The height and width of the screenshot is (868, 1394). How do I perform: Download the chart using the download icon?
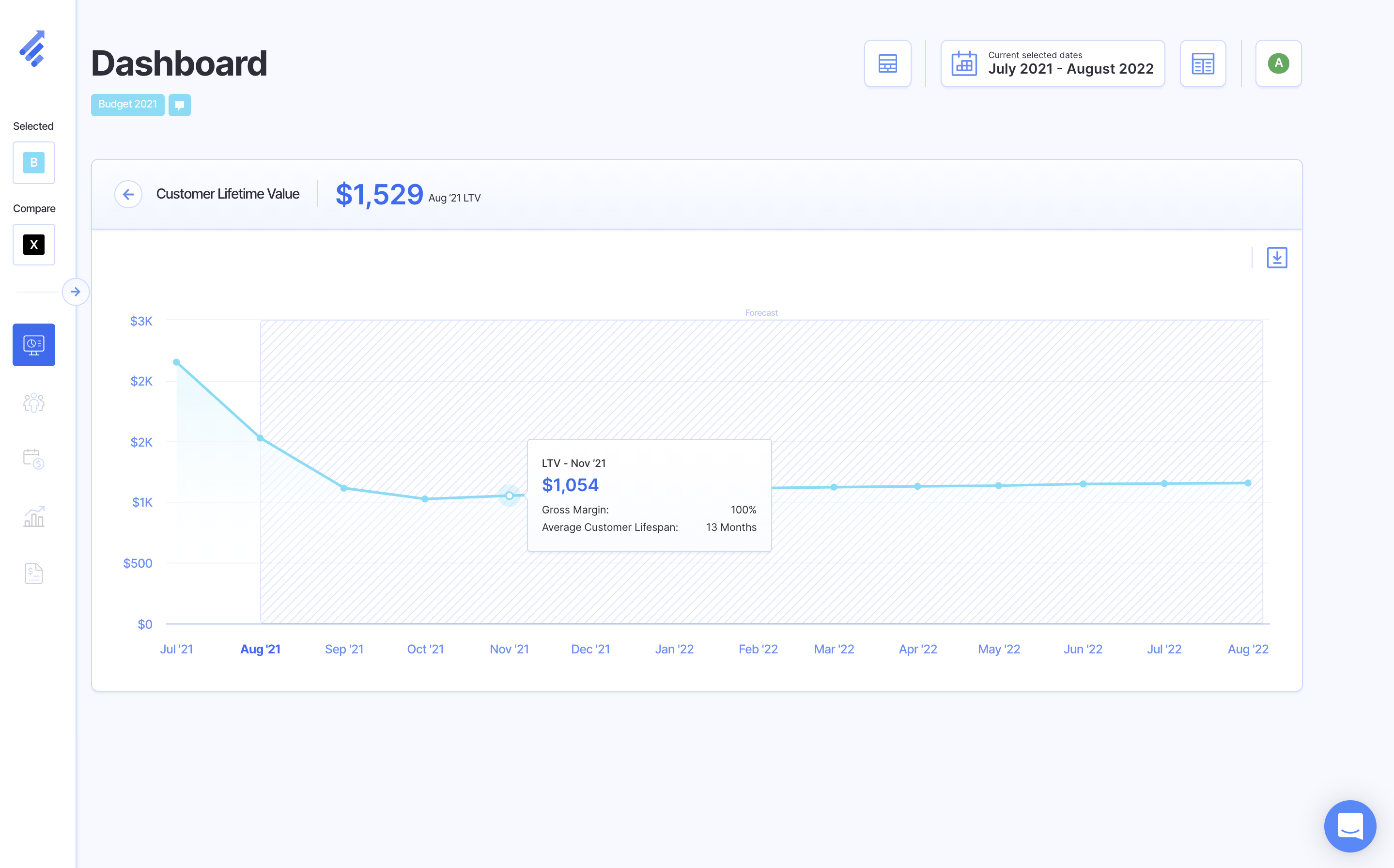click(x=1276, y=258)
